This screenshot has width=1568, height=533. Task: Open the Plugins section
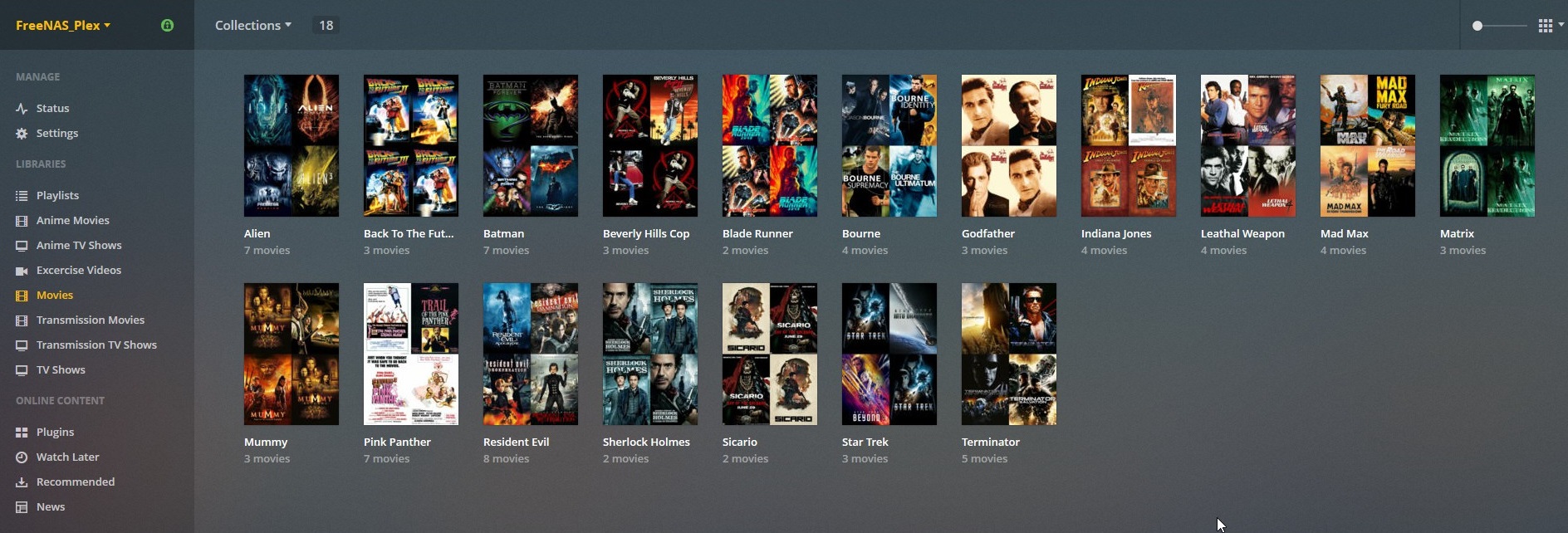pos(55,432)
